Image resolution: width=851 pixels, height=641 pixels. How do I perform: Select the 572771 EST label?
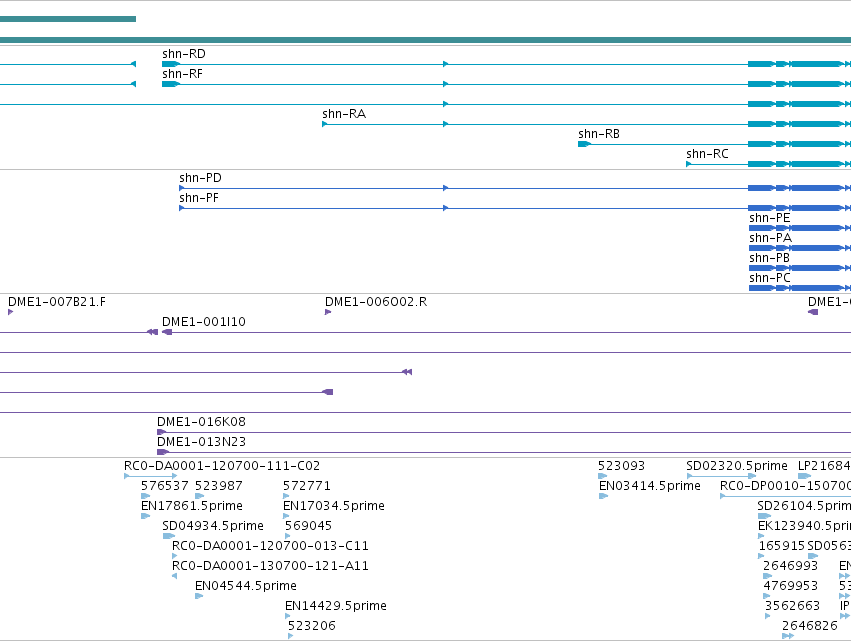[x=307, y=486]
